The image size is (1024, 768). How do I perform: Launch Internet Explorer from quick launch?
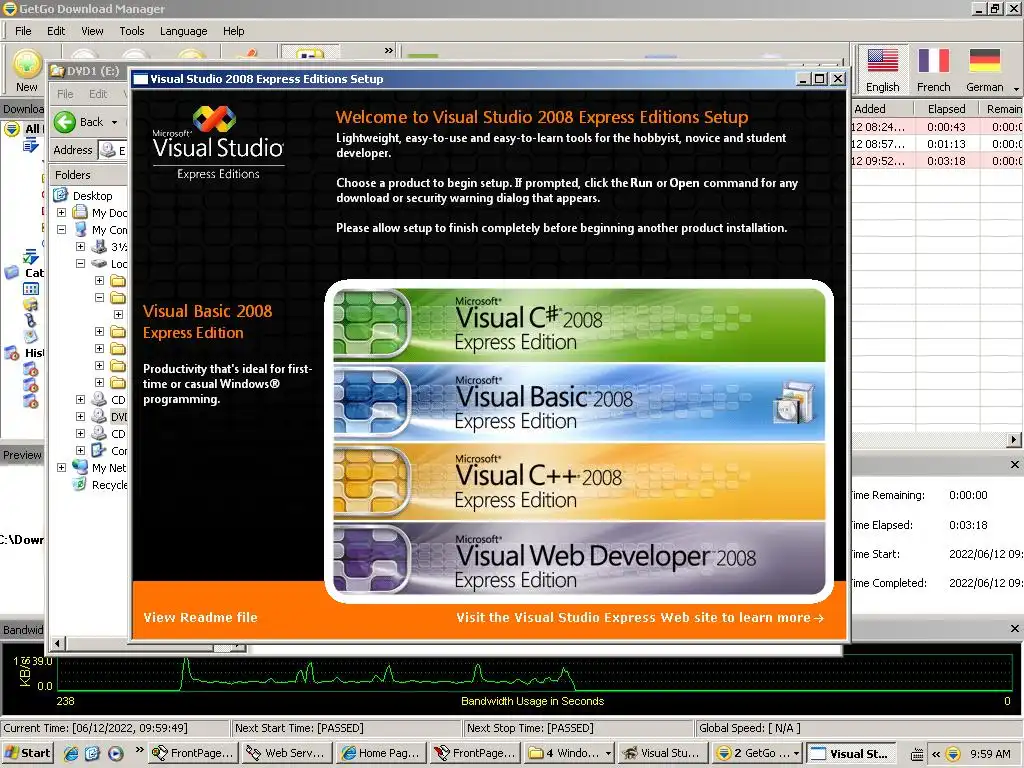(71, 753)
